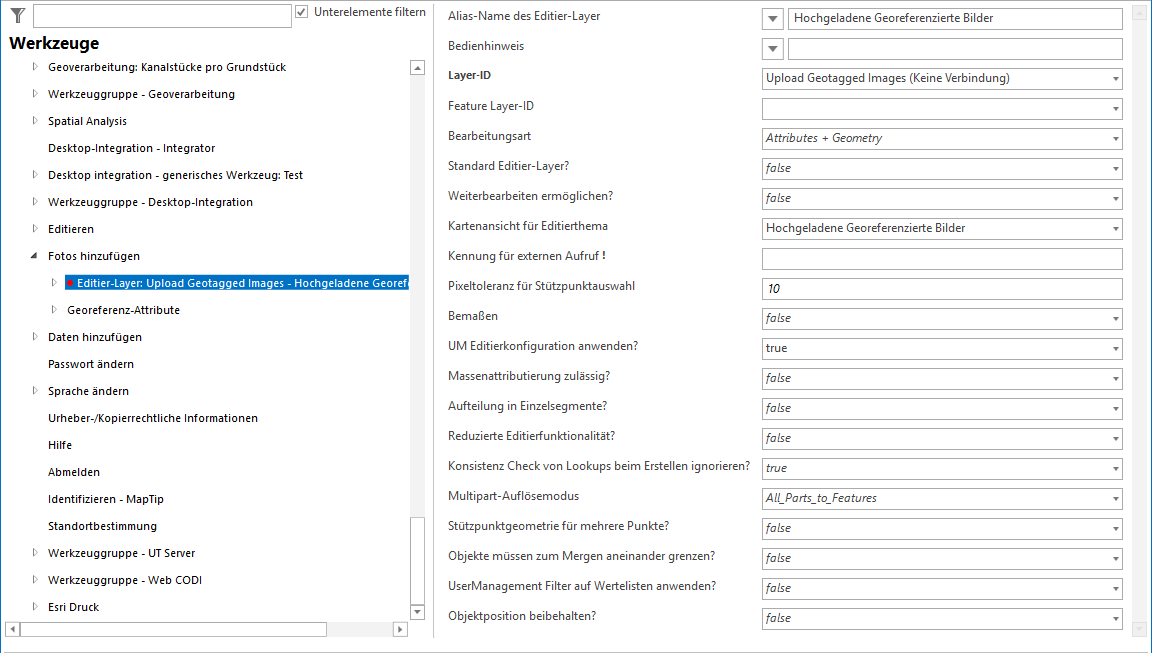This screenshot has height=653, width=1152.
Task: Select the Abmelden entry
Action: click(x=72, y=471)
